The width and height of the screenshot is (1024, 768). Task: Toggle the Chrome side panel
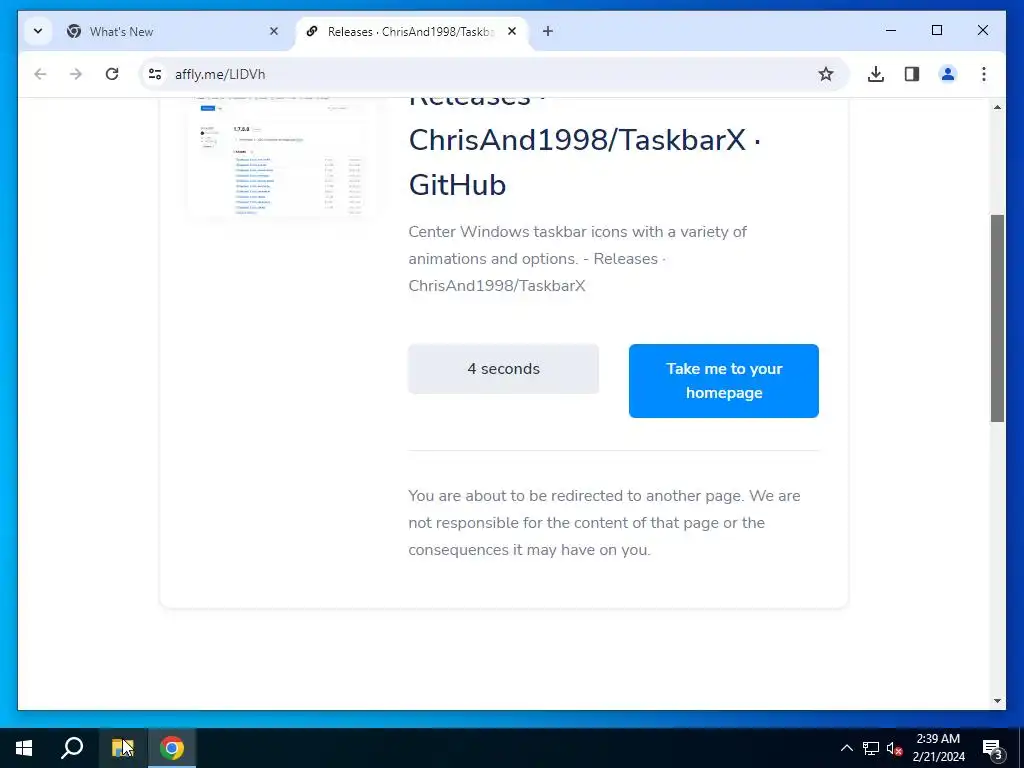[912, 74]
